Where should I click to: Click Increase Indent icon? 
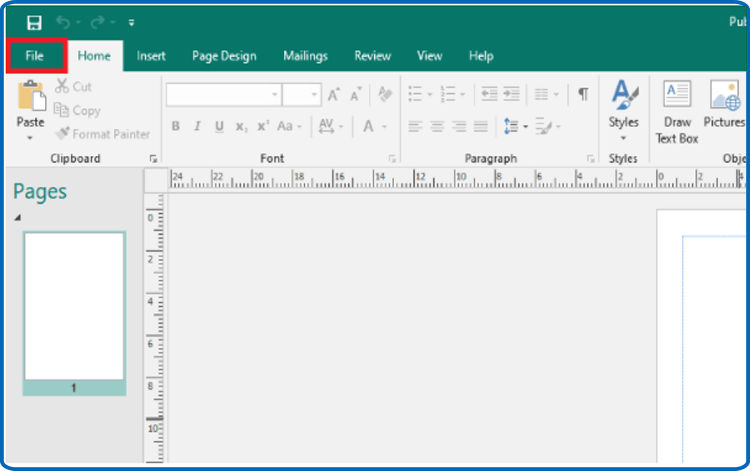[511, 94]
